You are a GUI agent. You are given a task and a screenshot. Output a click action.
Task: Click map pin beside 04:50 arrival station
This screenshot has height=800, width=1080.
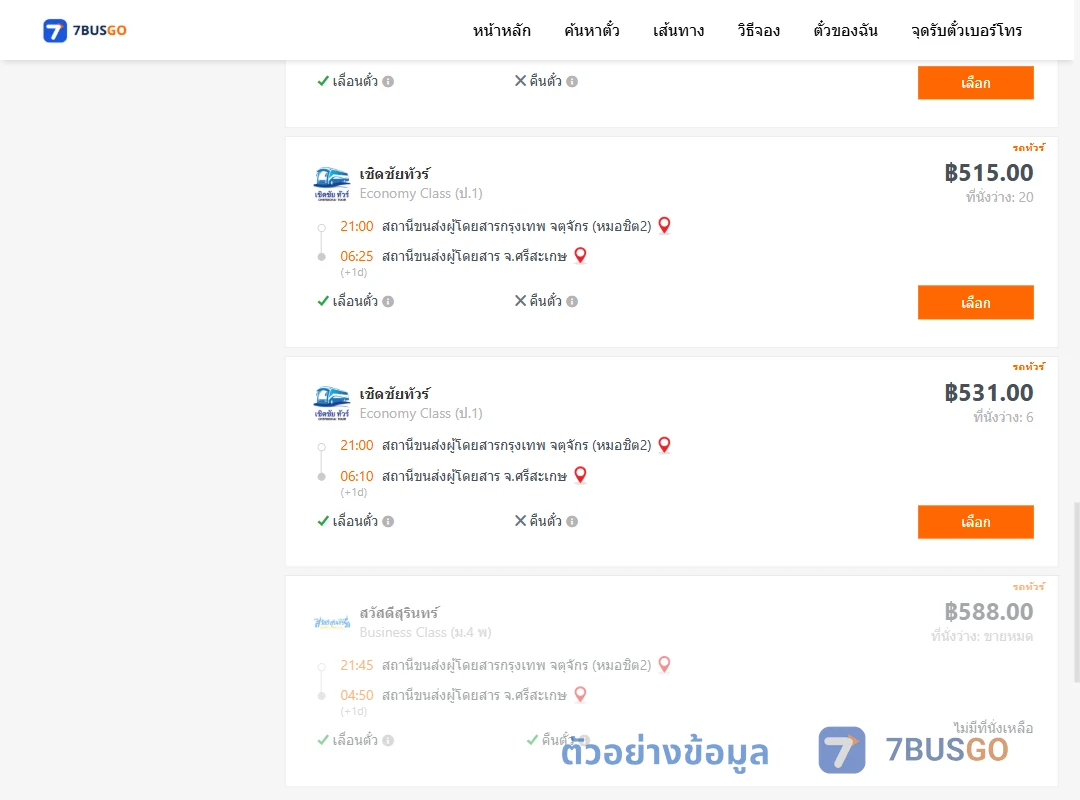(x=580, y=695)
